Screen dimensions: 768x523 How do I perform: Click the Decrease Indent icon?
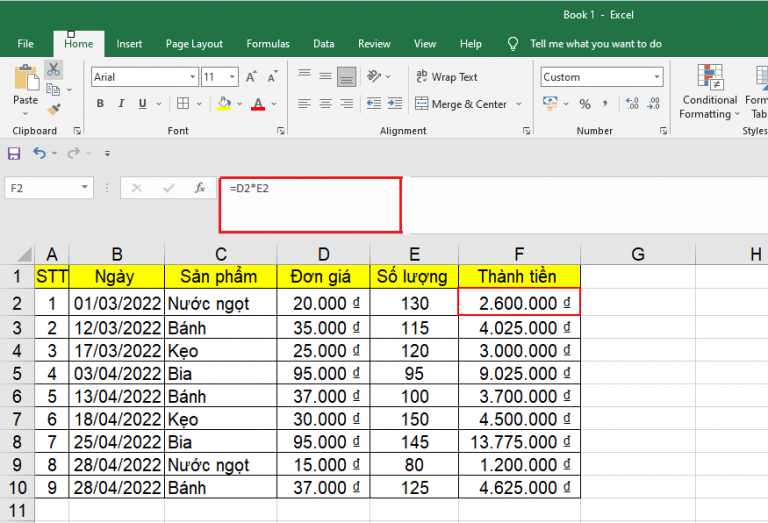[374, 103]
